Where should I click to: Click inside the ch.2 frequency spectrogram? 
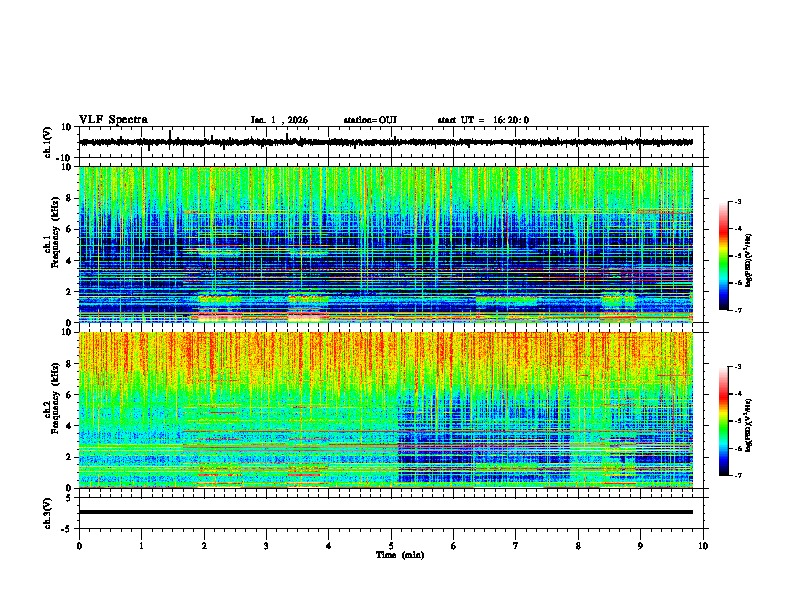(x=386, y=410)
